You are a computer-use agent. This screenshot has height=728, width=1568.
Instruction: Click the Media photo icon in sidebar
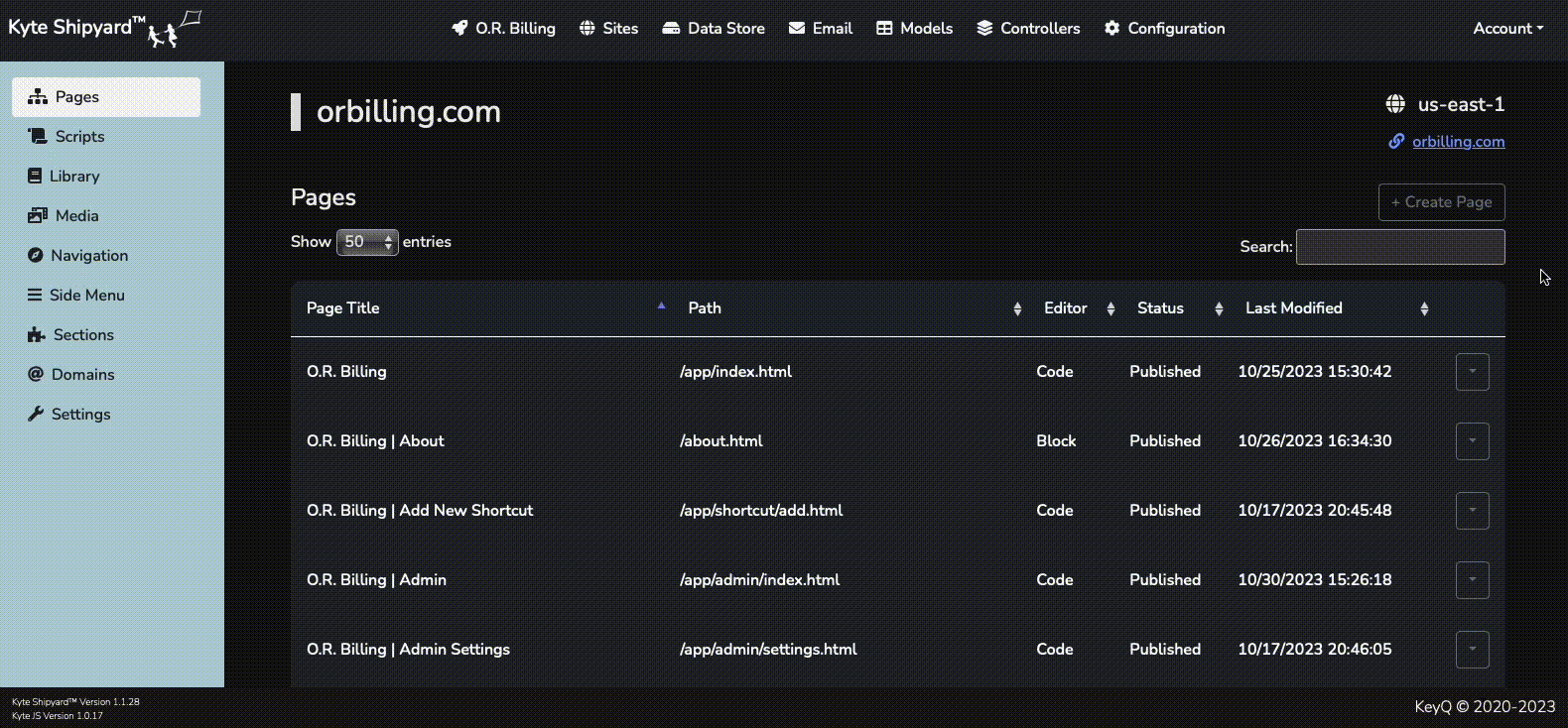(x=38, y=216)
